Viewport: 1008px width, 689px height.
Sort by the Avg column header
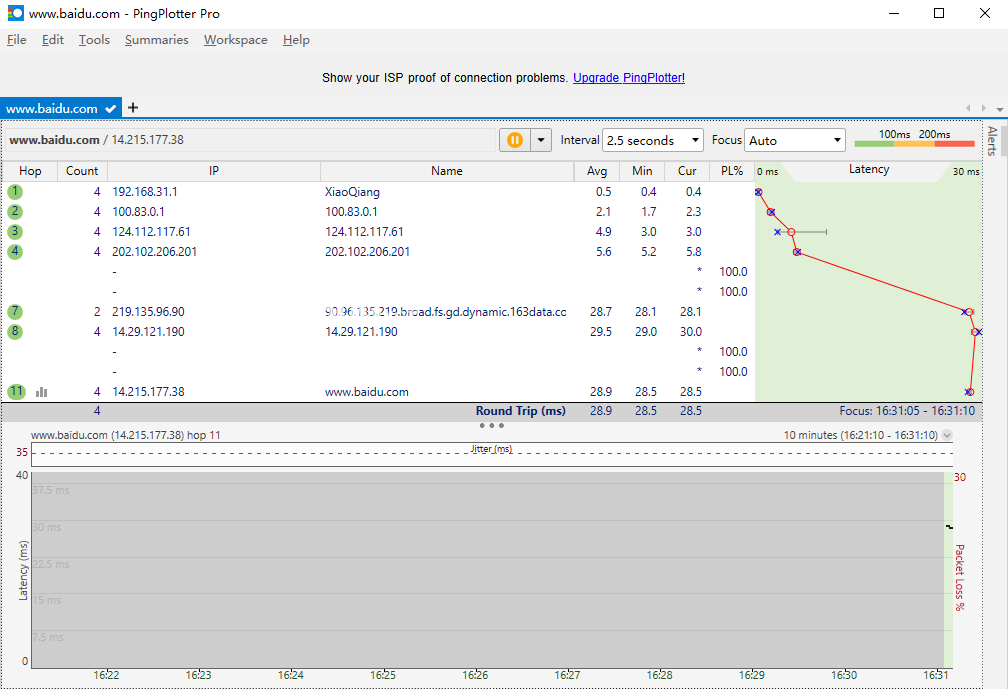click(597, 171)
